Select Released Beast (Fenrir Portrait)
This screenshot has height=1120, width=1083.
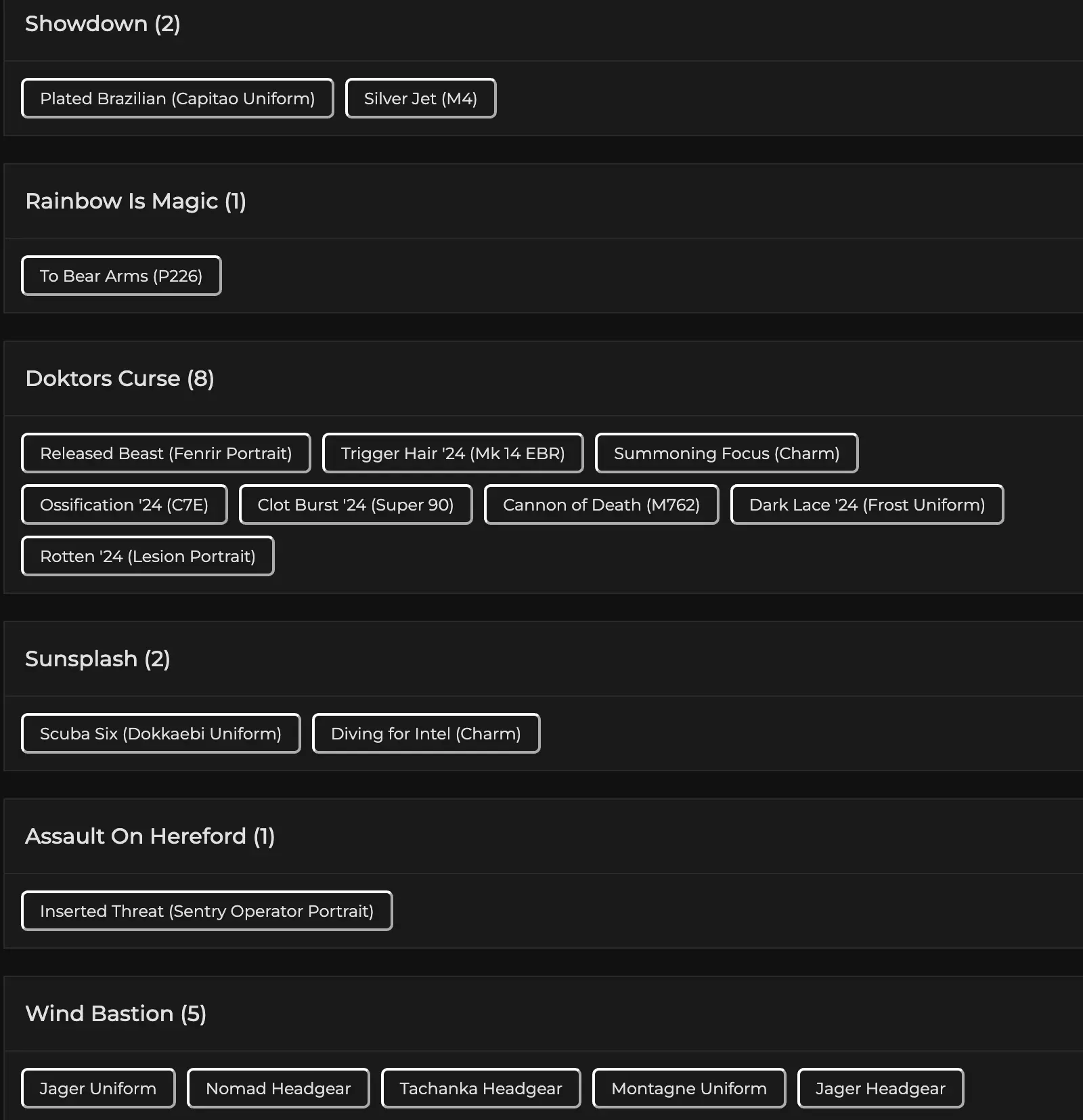click(166, 454)
